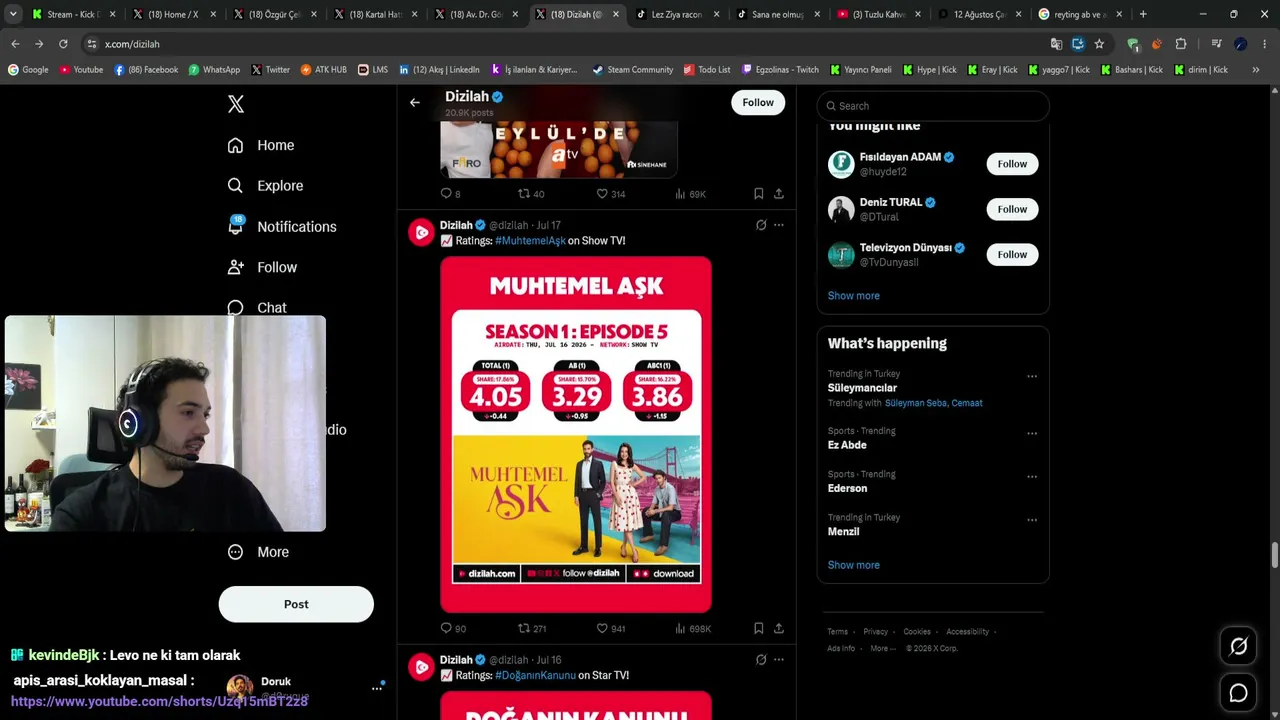The width and height of the screenshot is (1280, 720).
Task: Open the WhatsApp bookmark
Action: coord(214,70)
